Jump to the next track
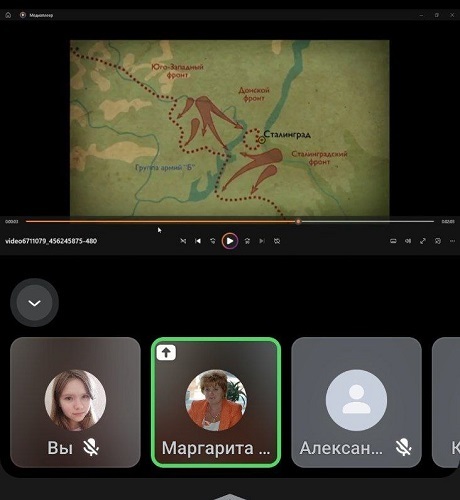This screenshot has height=500, width=460. (x=262, y=241)
